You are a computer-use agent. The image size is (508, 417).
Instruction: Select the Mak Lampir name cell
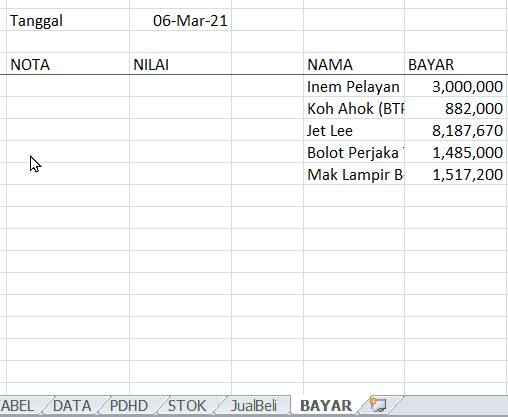354,174
